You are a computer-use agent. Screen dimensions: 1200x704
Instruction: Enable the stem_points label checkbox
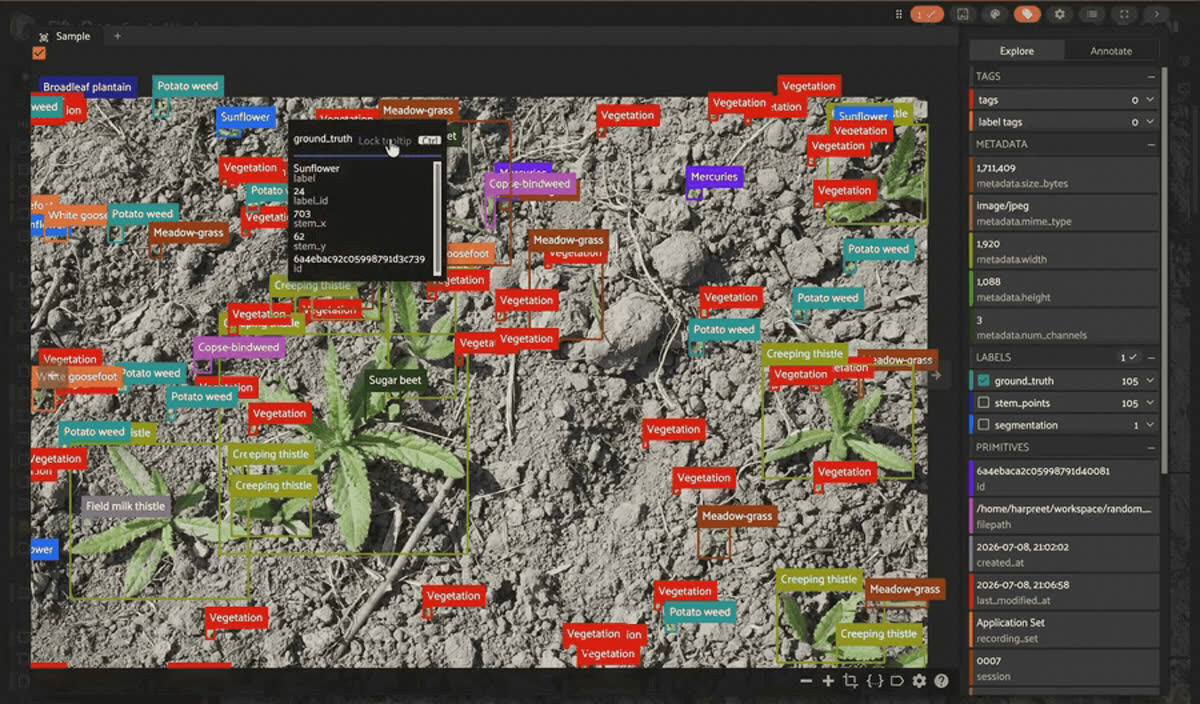click(984, 403)
